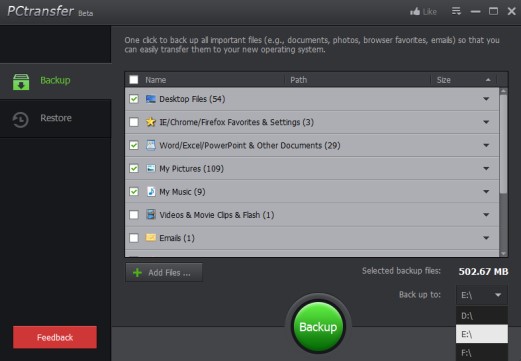Switch to the Restore tab

click(56, 118)
